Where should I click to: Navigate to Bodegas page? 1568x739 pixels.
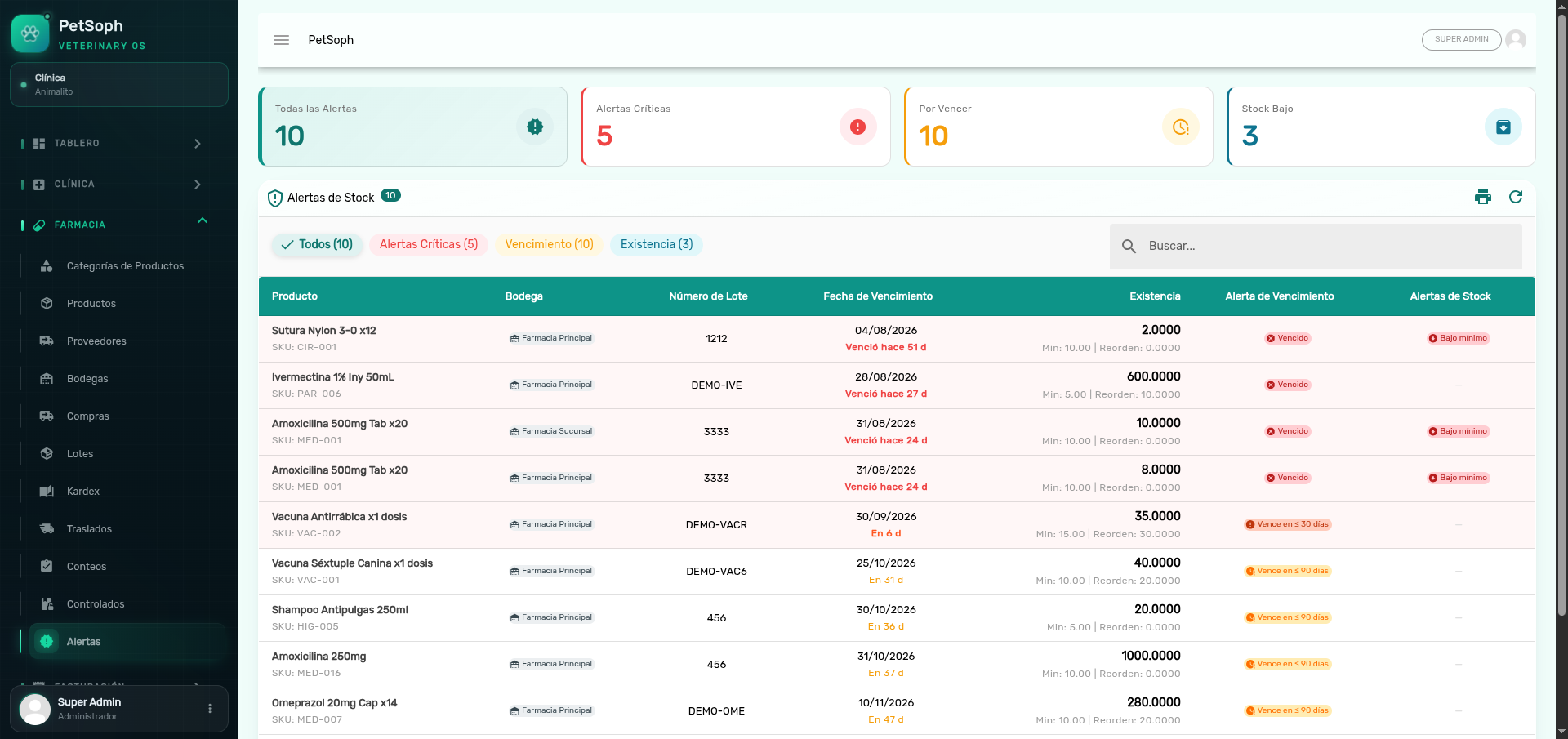point(87,379)
